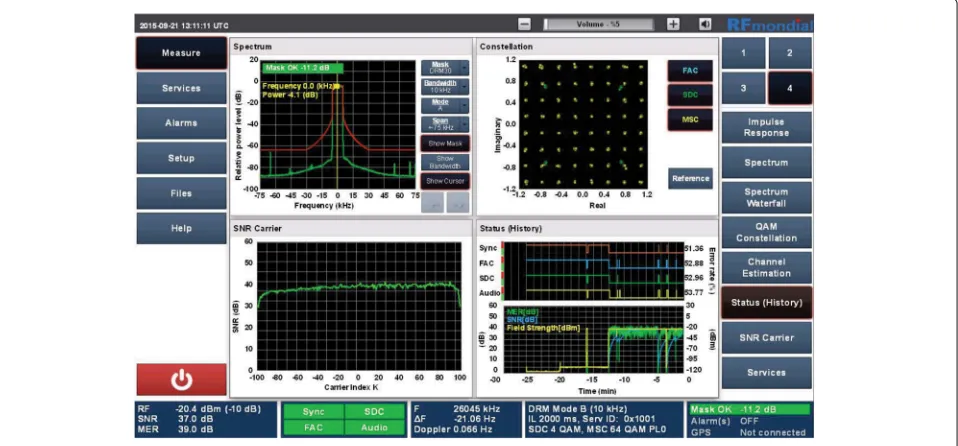
Task: Toggle SDC constellation display
Action: tap(690, 95)
